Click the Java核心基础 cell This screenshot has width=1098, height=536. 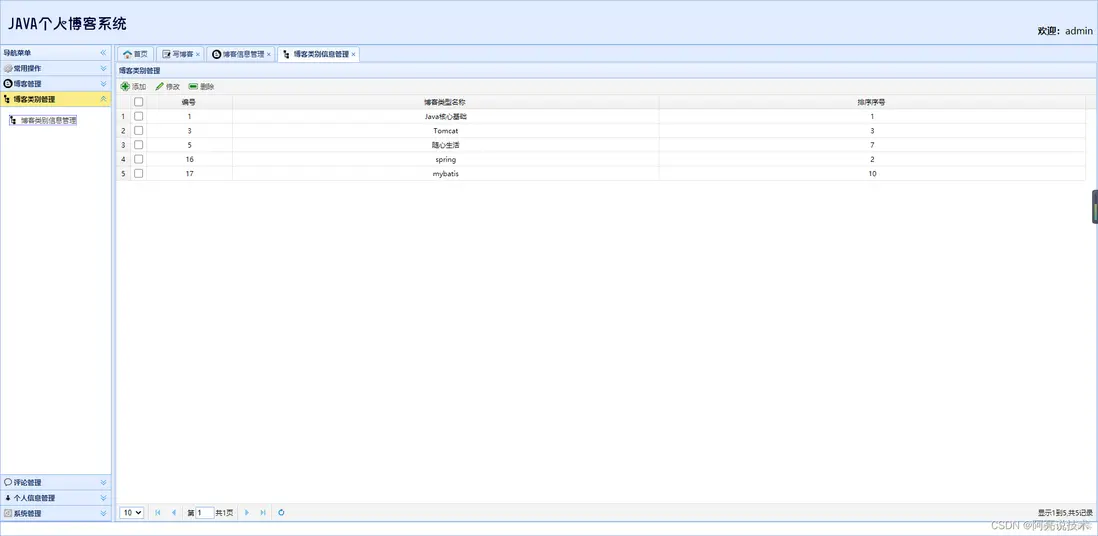coord(445,116)
